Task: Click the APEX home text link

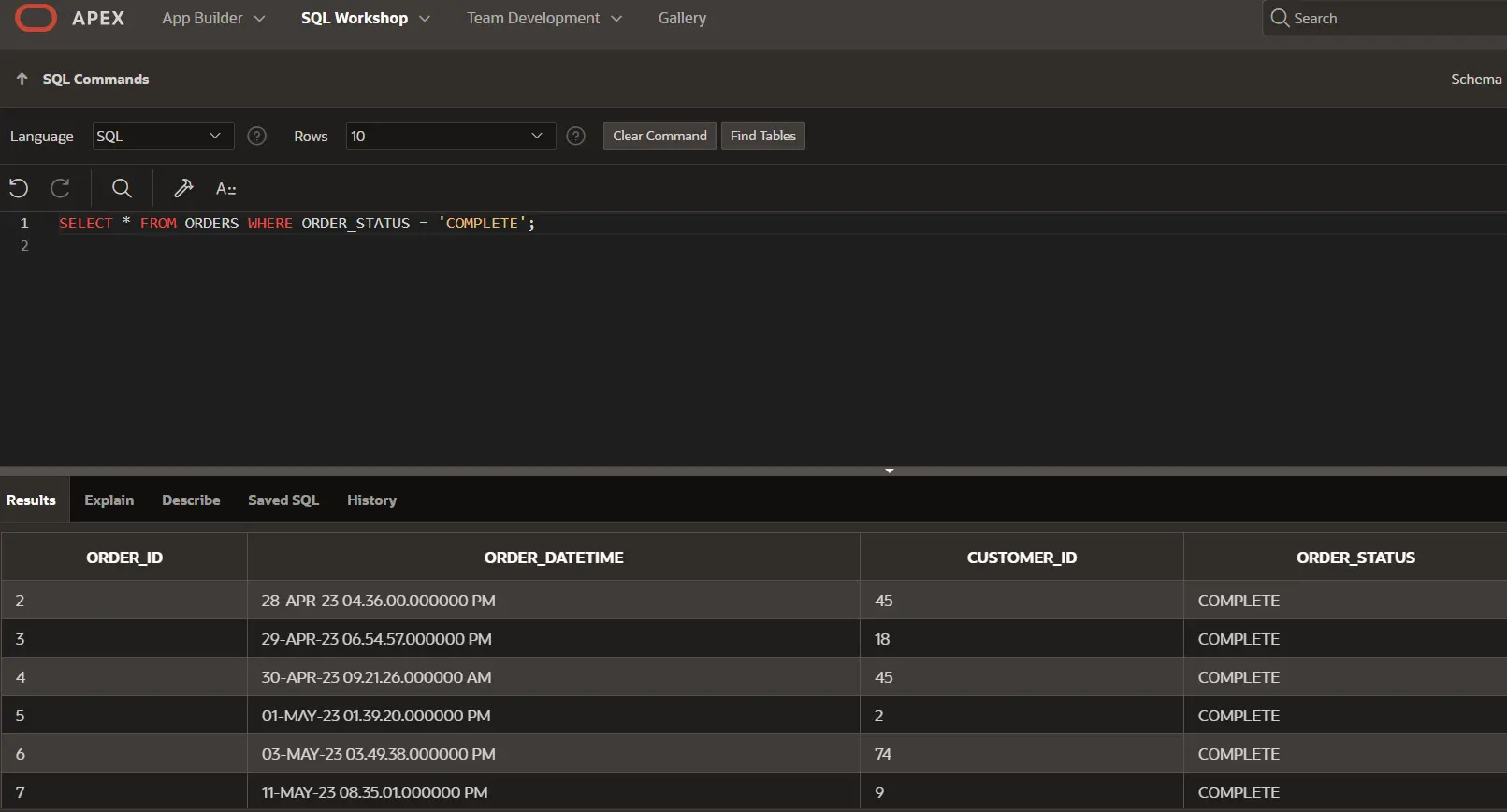Action: click(98, 18)
